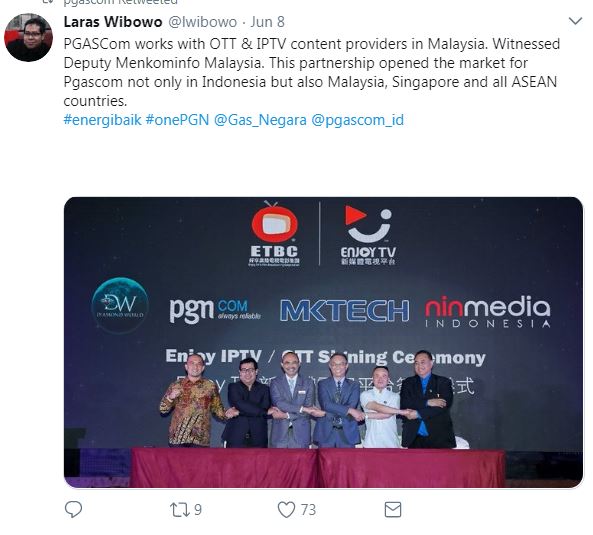
Task: Click the like count 73
Action: coord(308,510)
